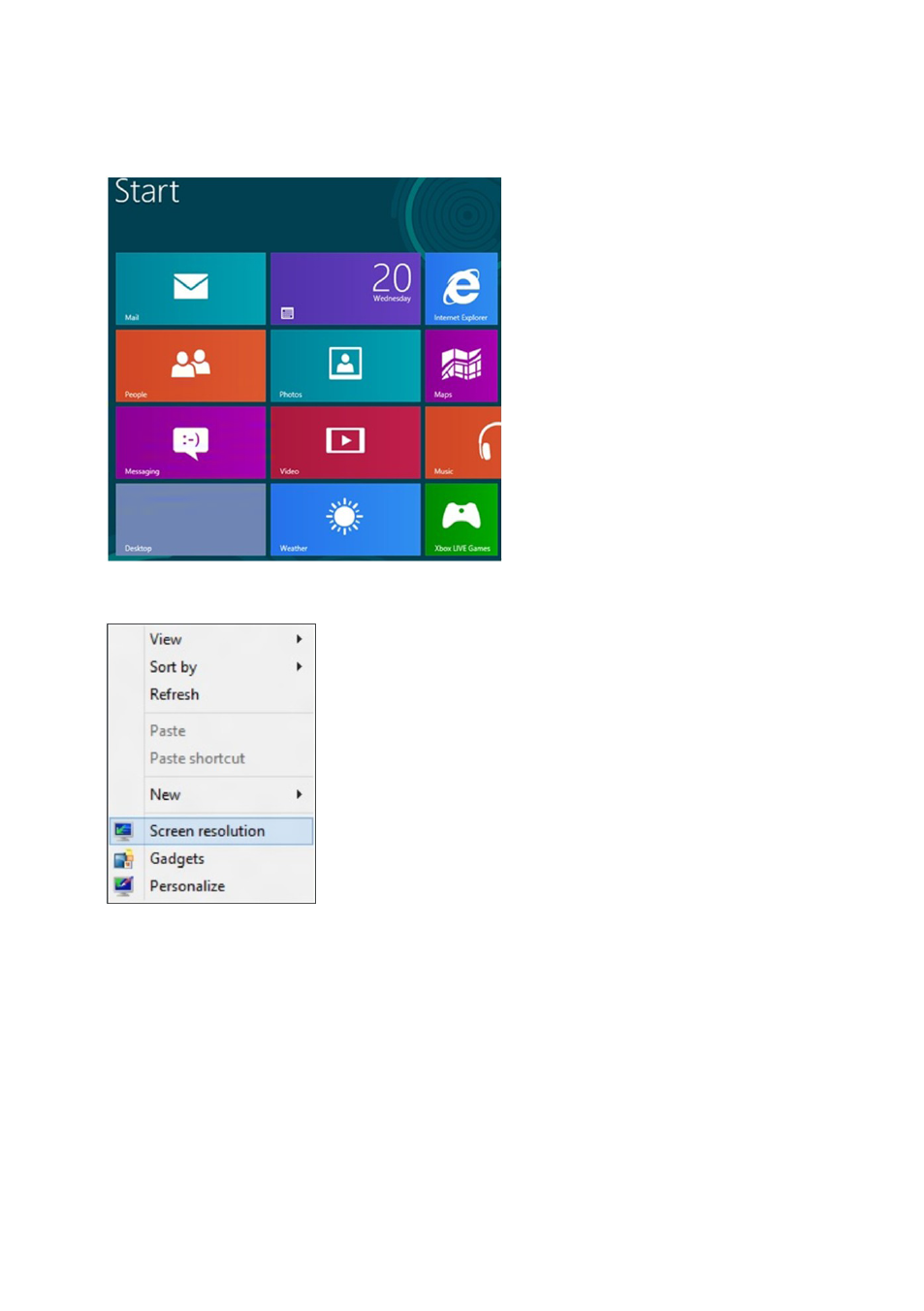The image size is (924, 1311).
Task: Choose Screen resolution from context menu
Action: click(x=211, y=831)
